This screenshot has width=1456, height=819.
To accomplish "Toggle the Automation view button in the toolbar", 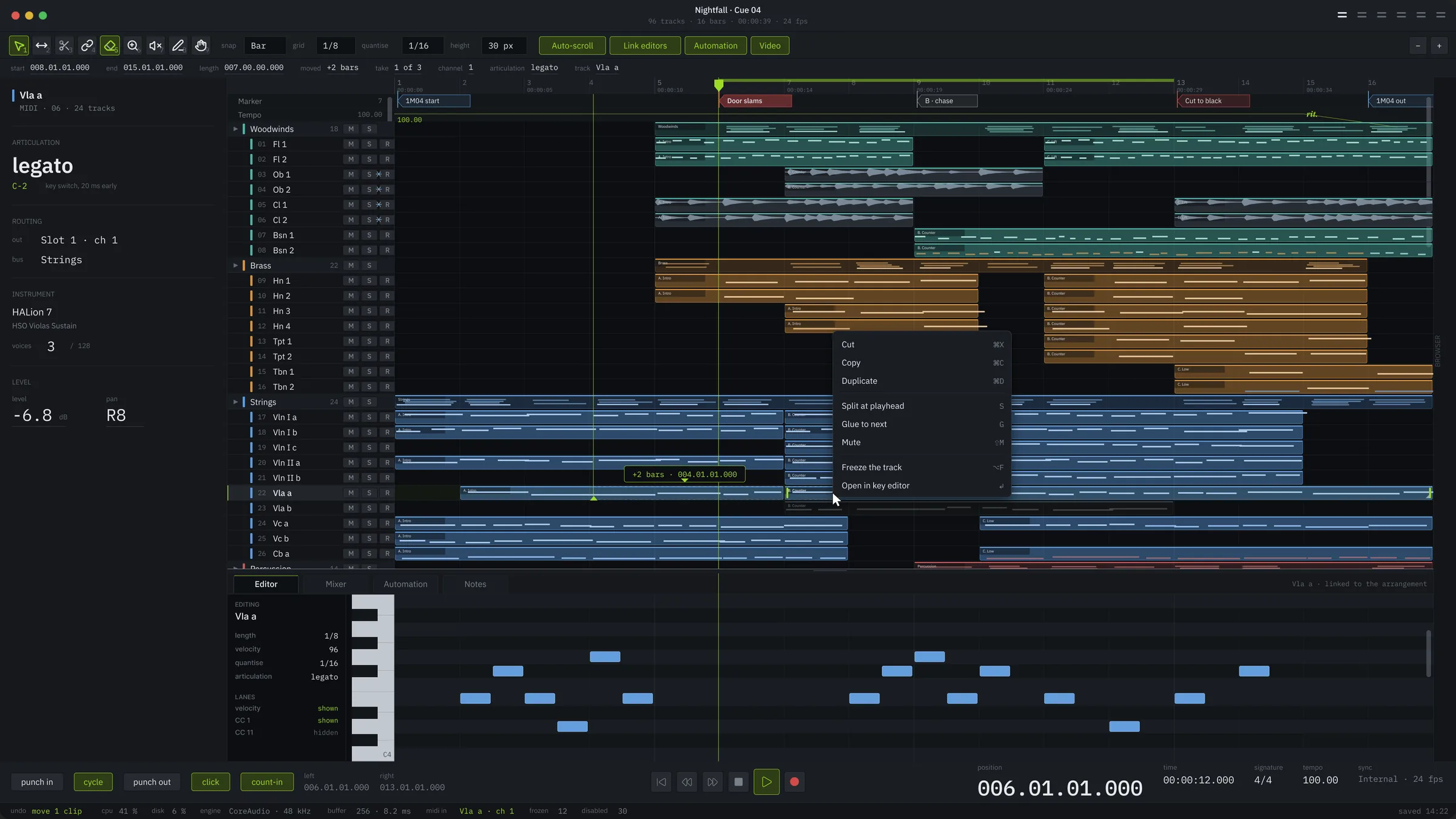I will pos(716,45).
